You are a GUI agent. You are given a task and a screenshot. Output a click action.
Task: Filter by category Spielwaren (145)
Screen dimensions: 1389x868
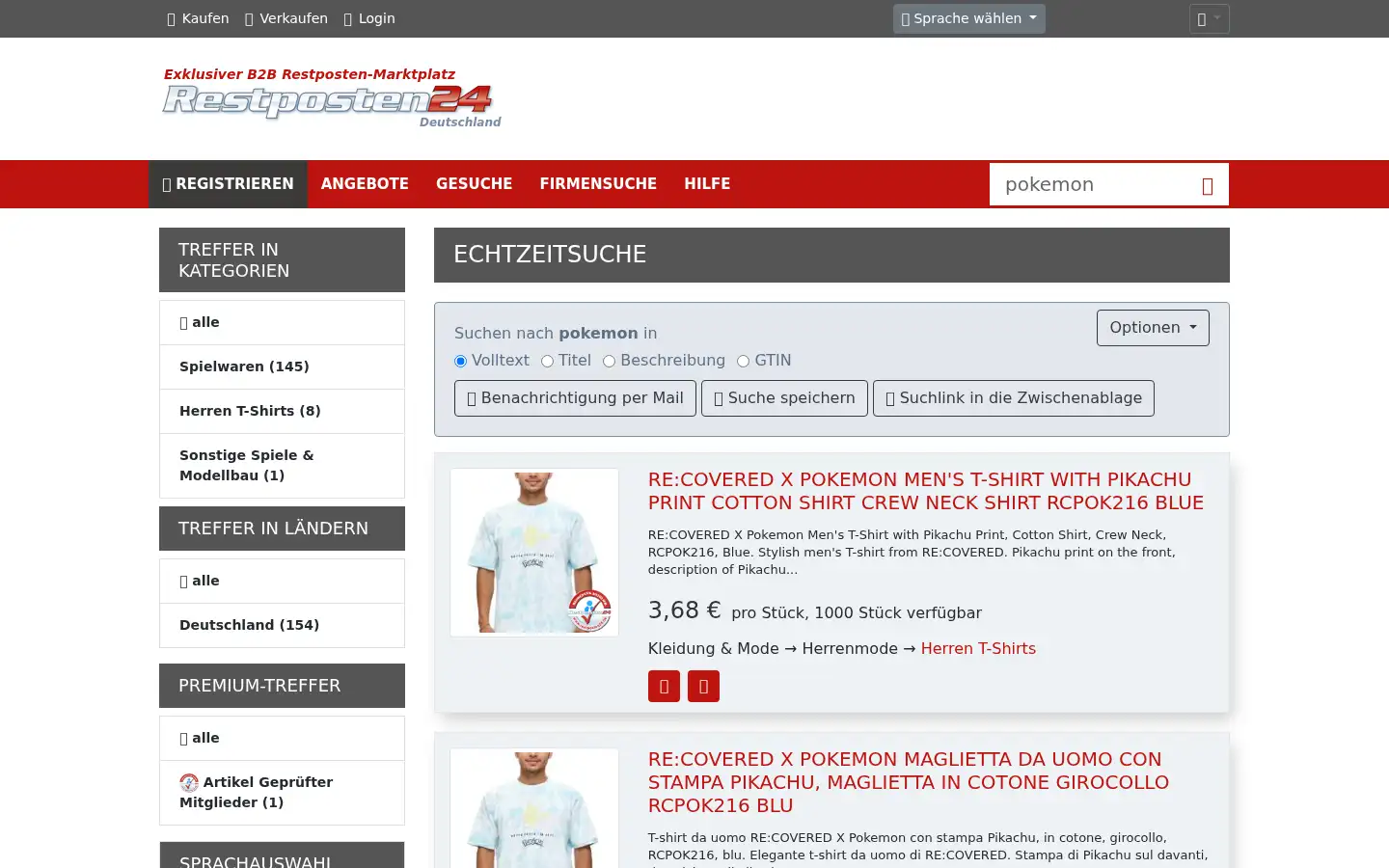(282, 366)
